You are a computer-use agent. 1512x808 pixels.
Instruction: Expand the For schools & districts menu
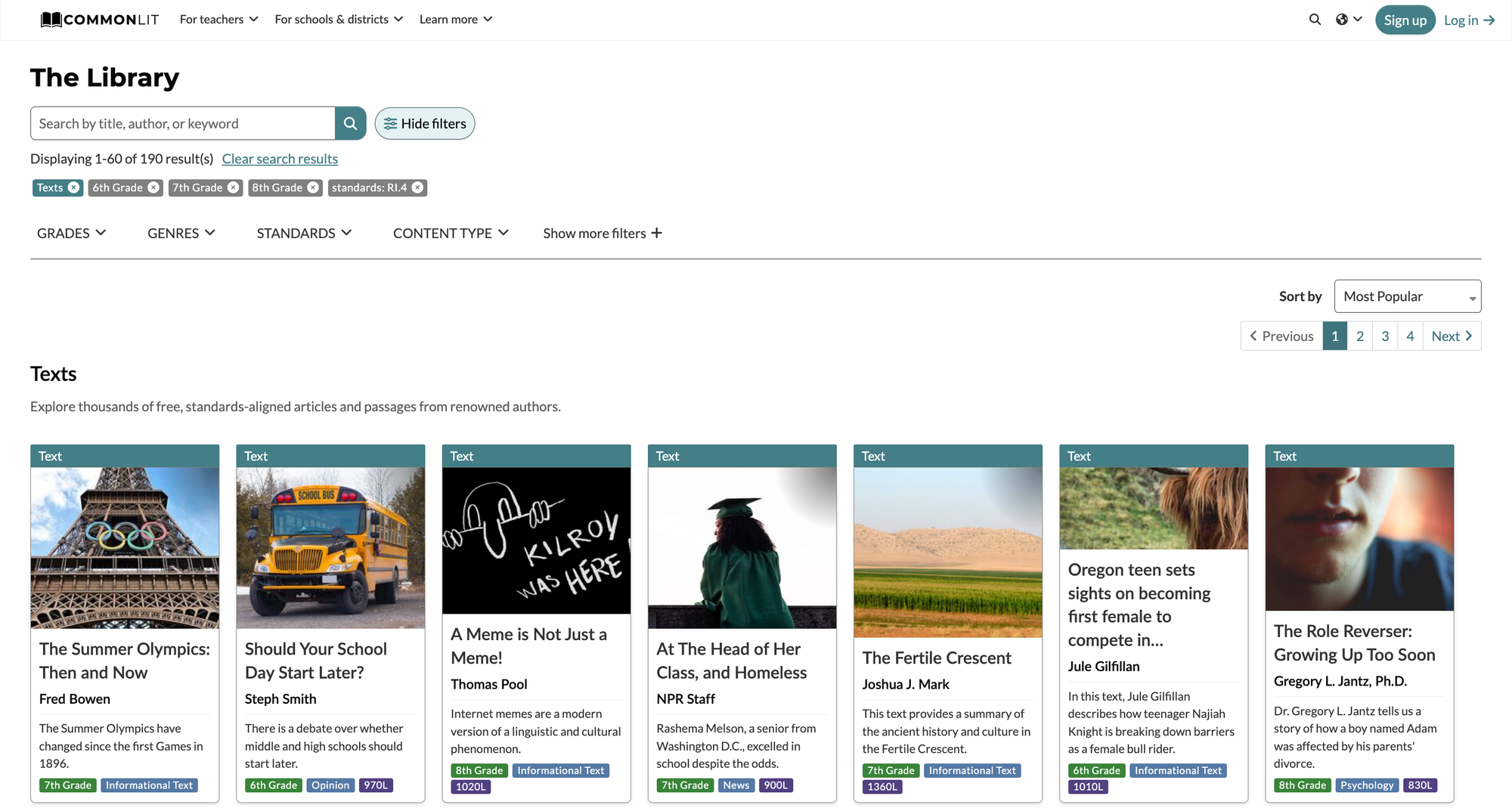coord(339,20)
